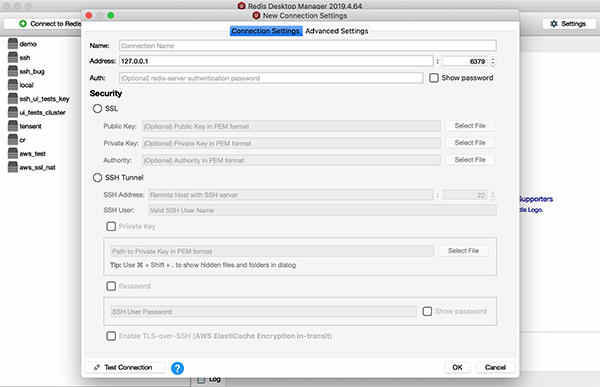The height and width of the screenshot is (387, 600).
Task: Click the Authority PEM field
Action: (292, 160)
